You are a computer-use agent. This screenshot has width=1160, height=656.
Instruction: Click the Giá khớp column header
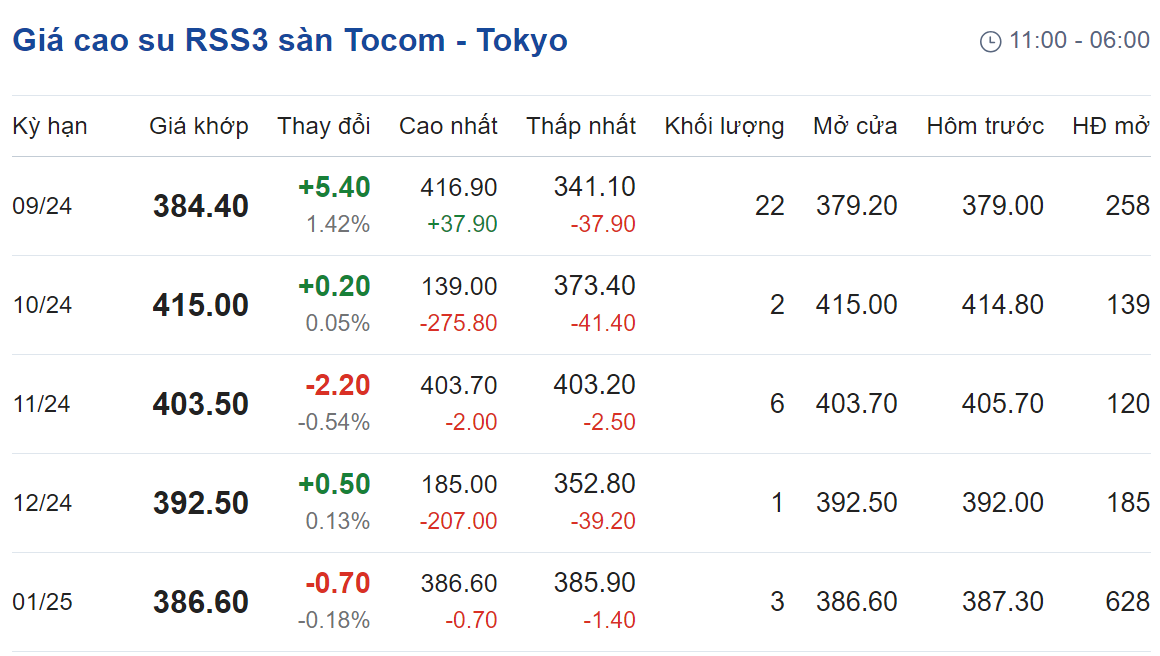click(x=199, y=126)
